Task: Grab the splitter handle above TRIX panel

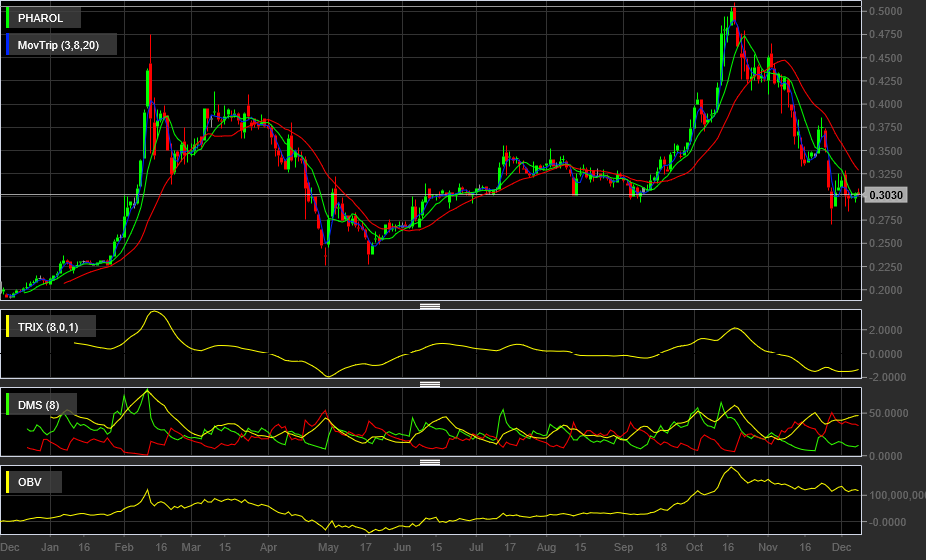Action: click(x=430, y=306)
